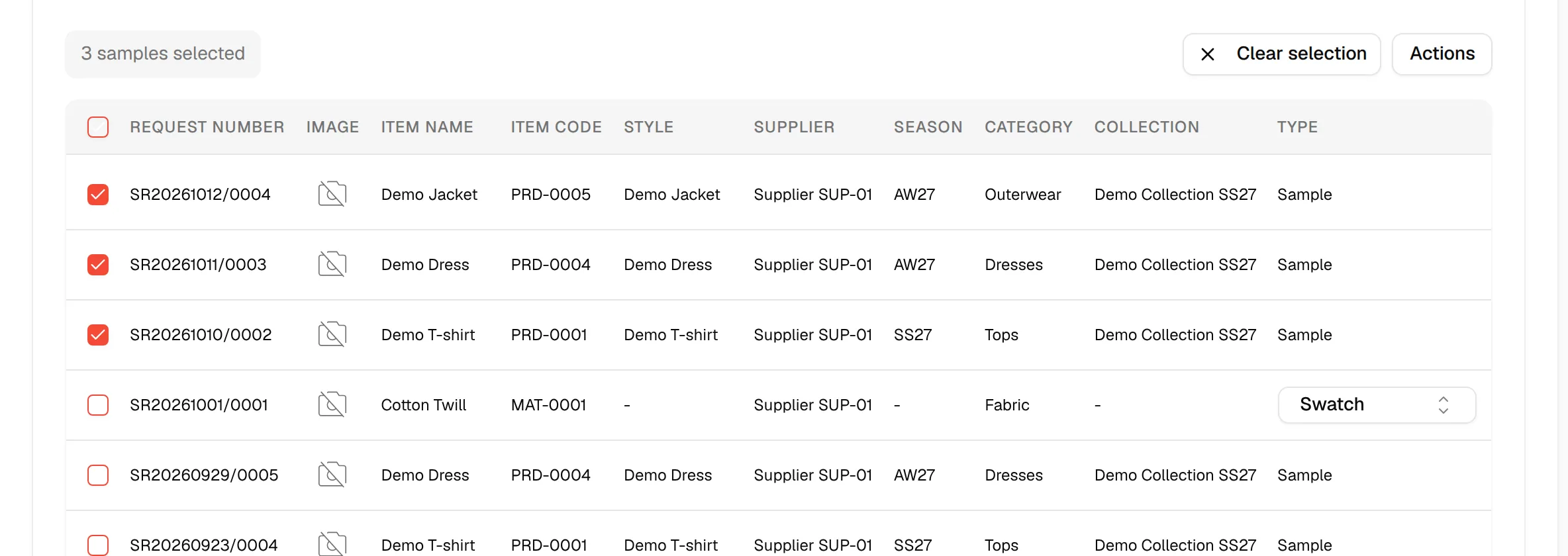The height and width of the screenshot is (556, 1568).
Task: Click the STYLE column header
Action: click(648, 127)
